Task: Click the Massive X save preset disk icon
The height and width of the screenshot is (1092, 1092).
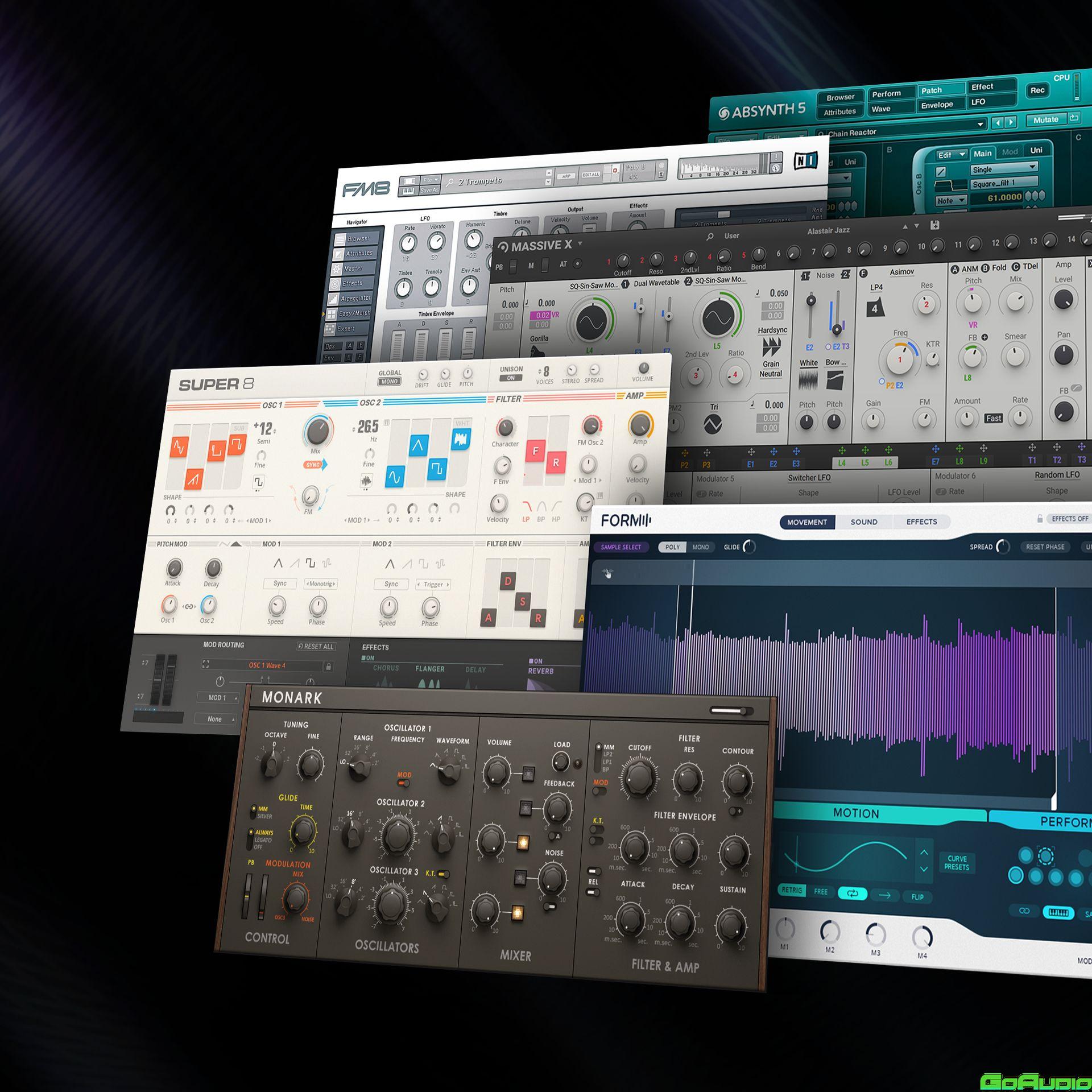Action: click(x=934, y=225)
